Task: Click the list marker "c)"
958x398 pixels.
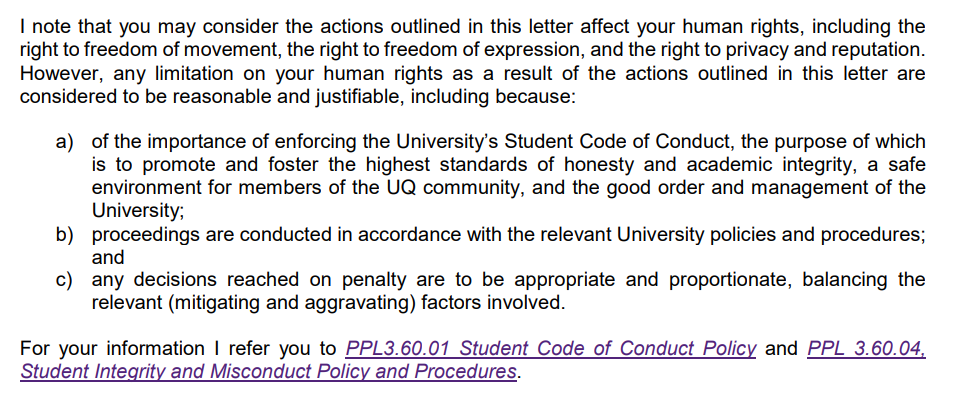Action: pos(64,280)
